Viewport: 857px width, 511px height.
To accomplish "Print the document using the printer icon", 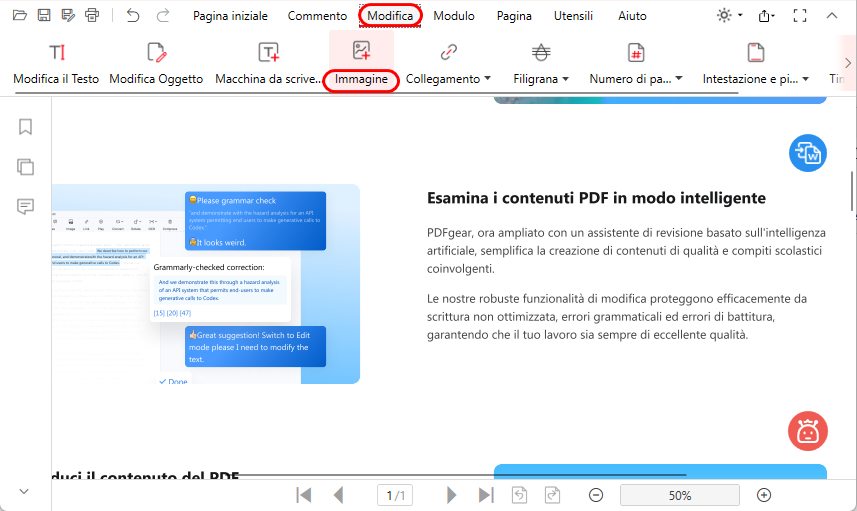I will pos(92,15).
